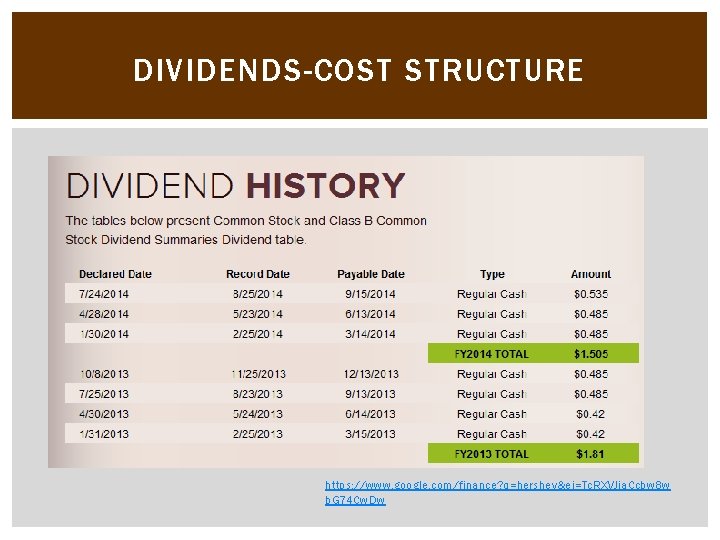Viewport: 720px width, 540px height.
Task: Click amount $0.485 in the 4/28/2014 row
Action: (591, 314)
